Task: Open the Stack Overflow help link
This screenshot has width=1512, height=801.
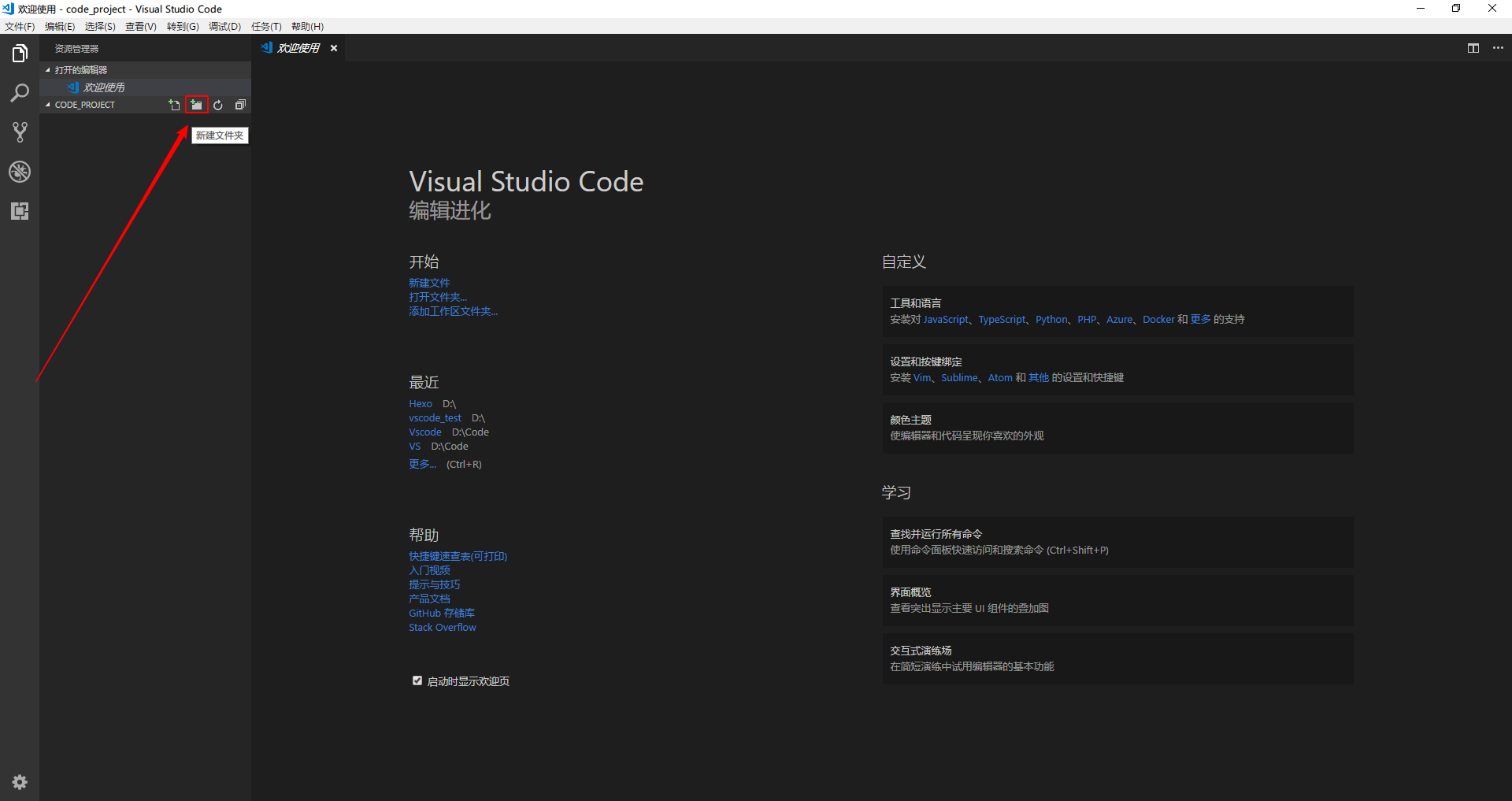Action: pos(442,628)
